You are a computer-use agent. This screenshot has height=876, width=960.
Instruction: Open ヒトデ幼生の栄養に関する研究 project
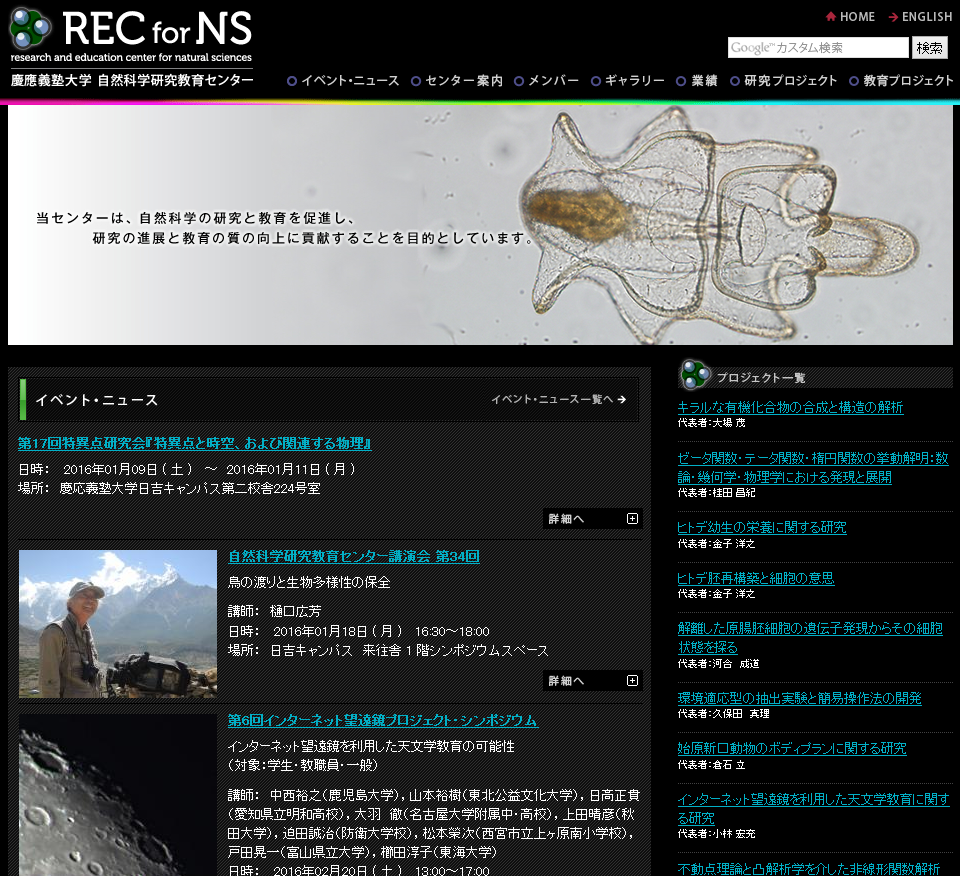point(762,528)
